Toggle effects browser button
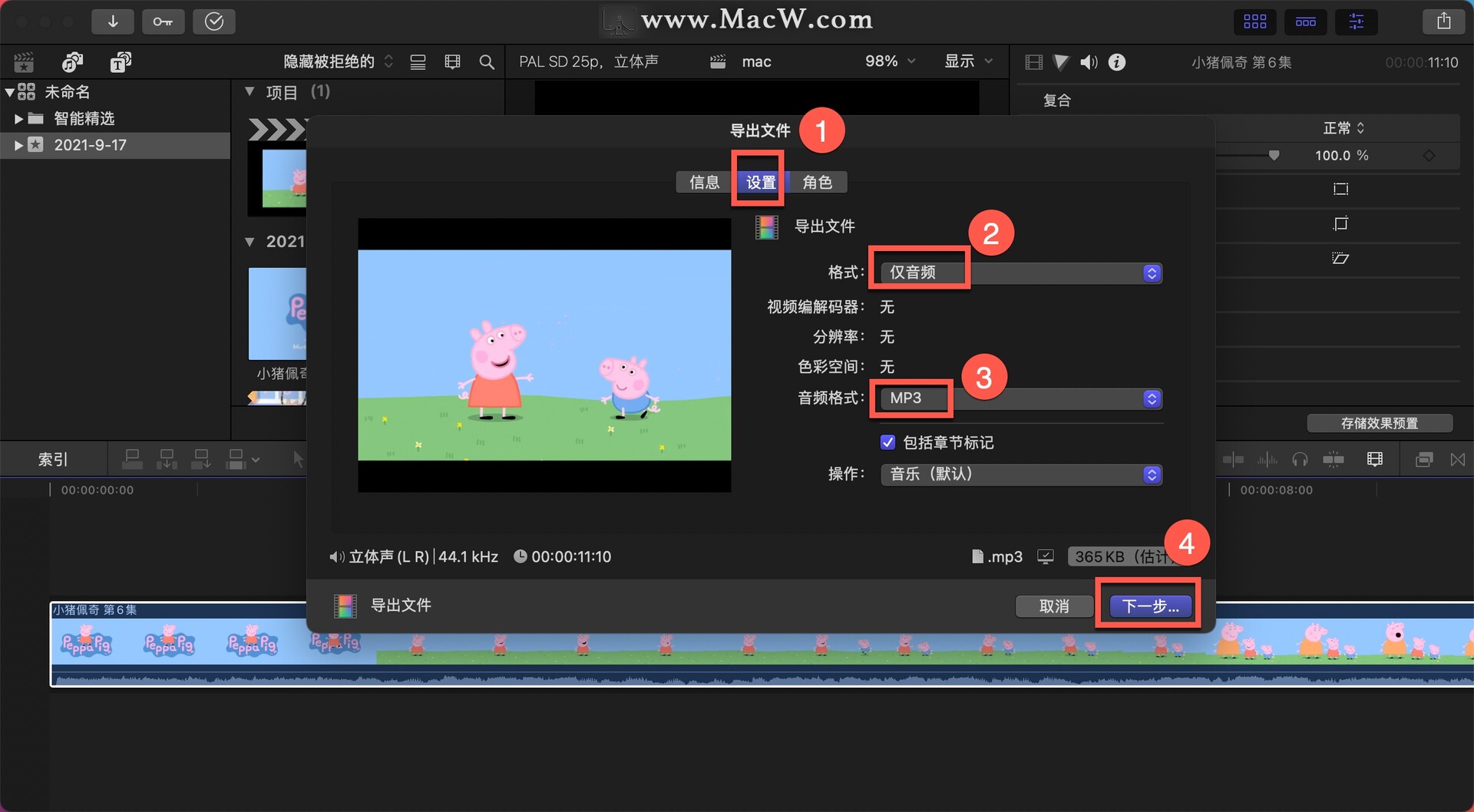This screenshot has width=1474, height=812. pos(1424,460)
